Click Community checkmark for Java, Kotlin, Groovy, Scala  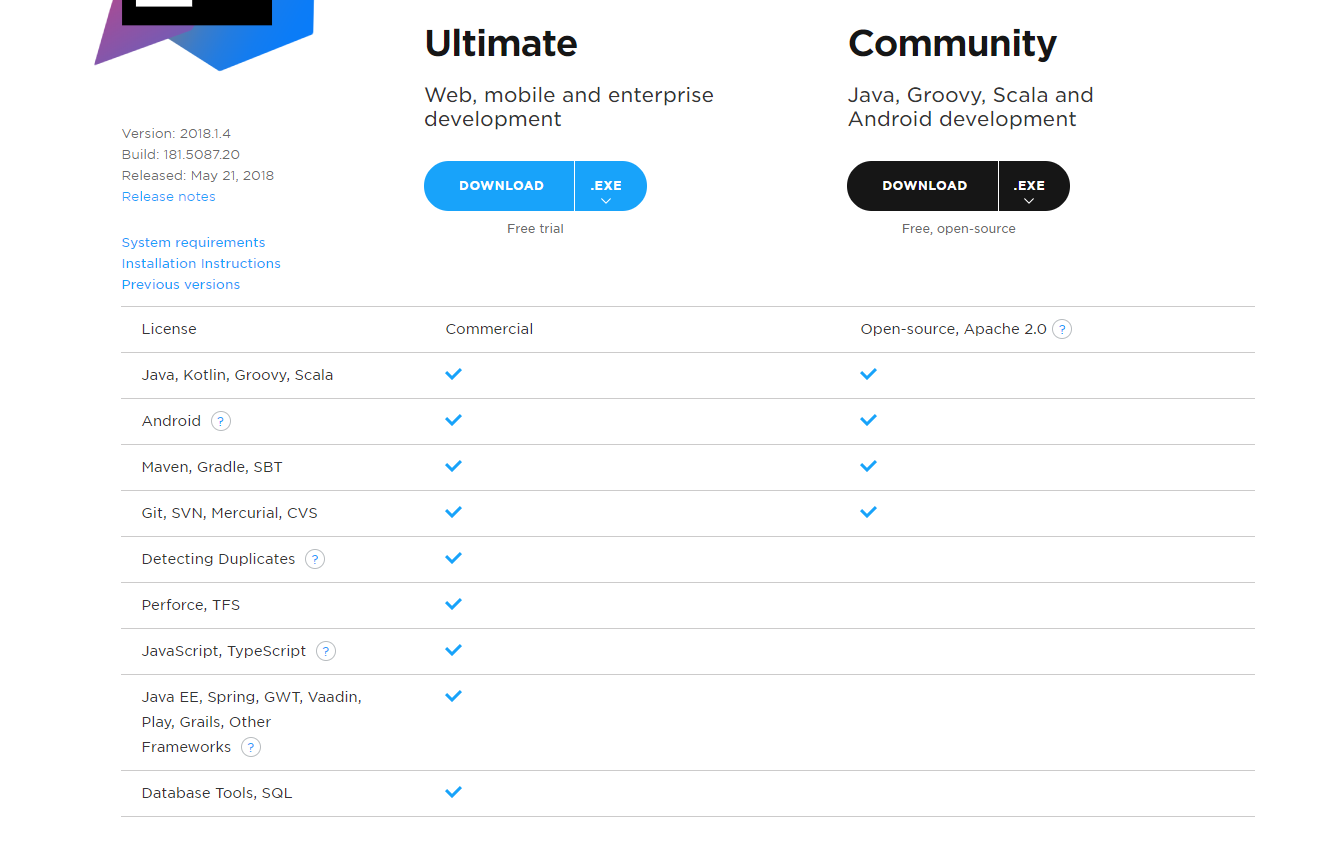[868, 374]
